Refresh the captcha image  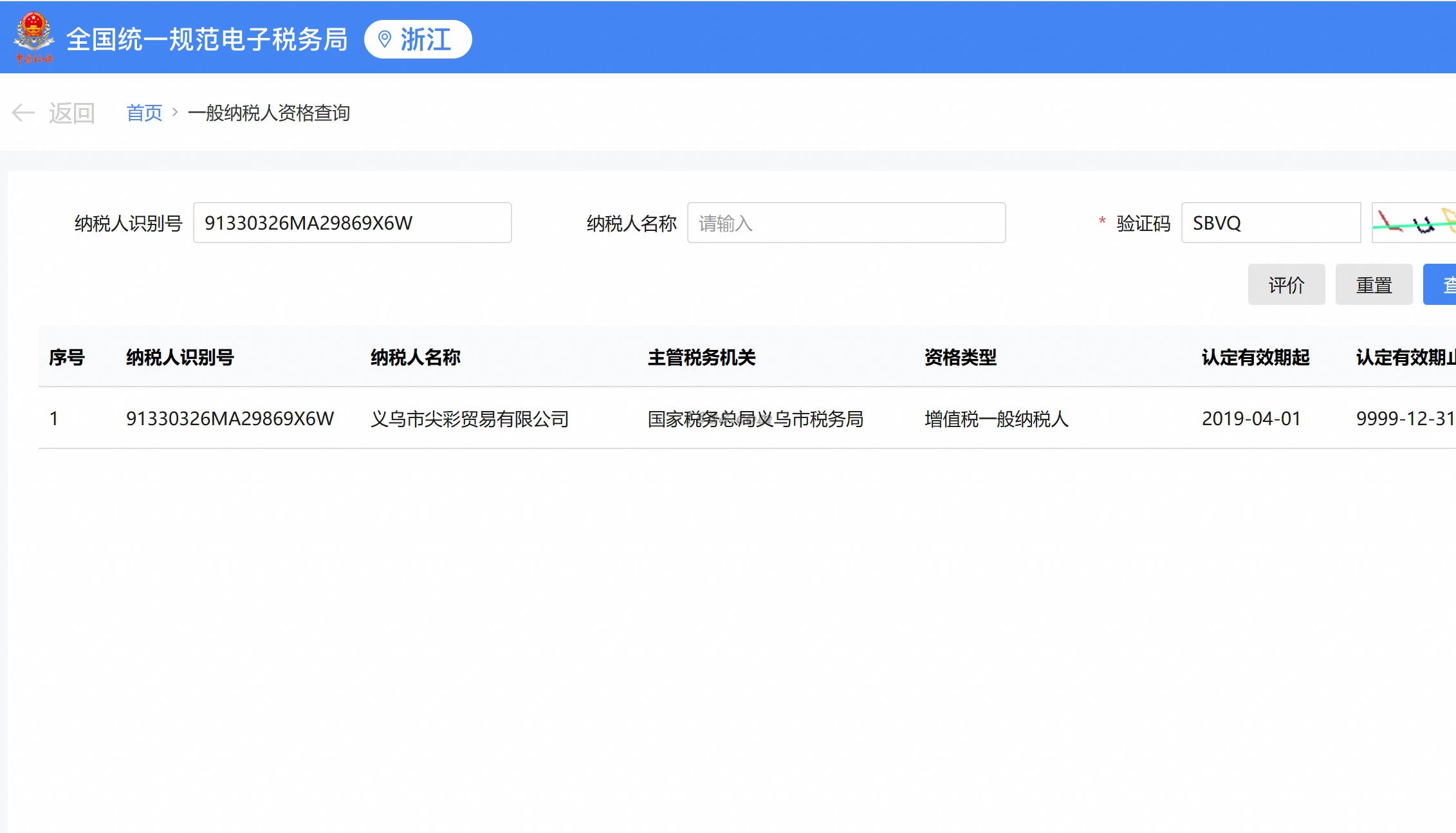point(1414,223)
